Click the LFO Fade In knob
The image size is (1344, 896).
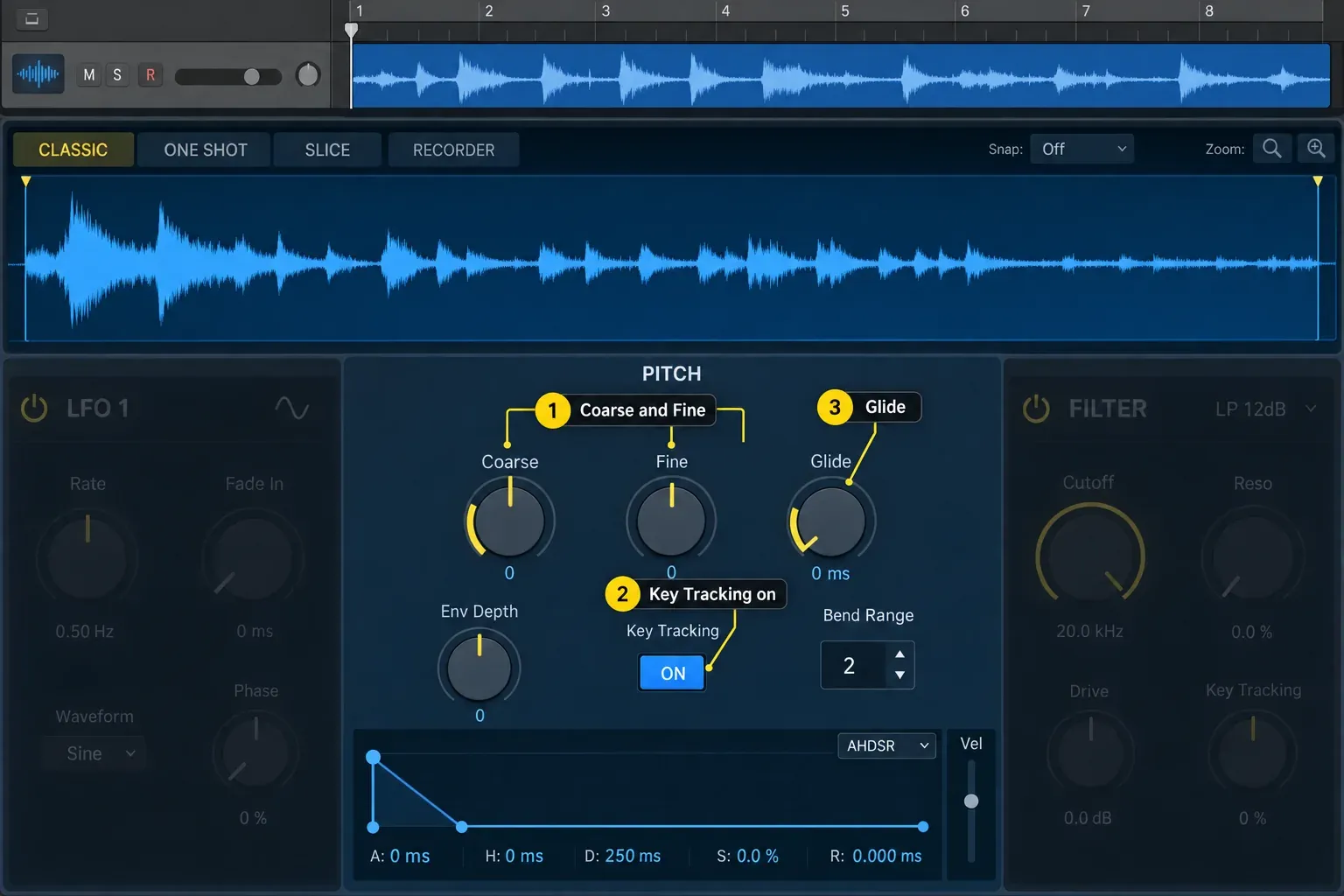(x=254, y=556)
